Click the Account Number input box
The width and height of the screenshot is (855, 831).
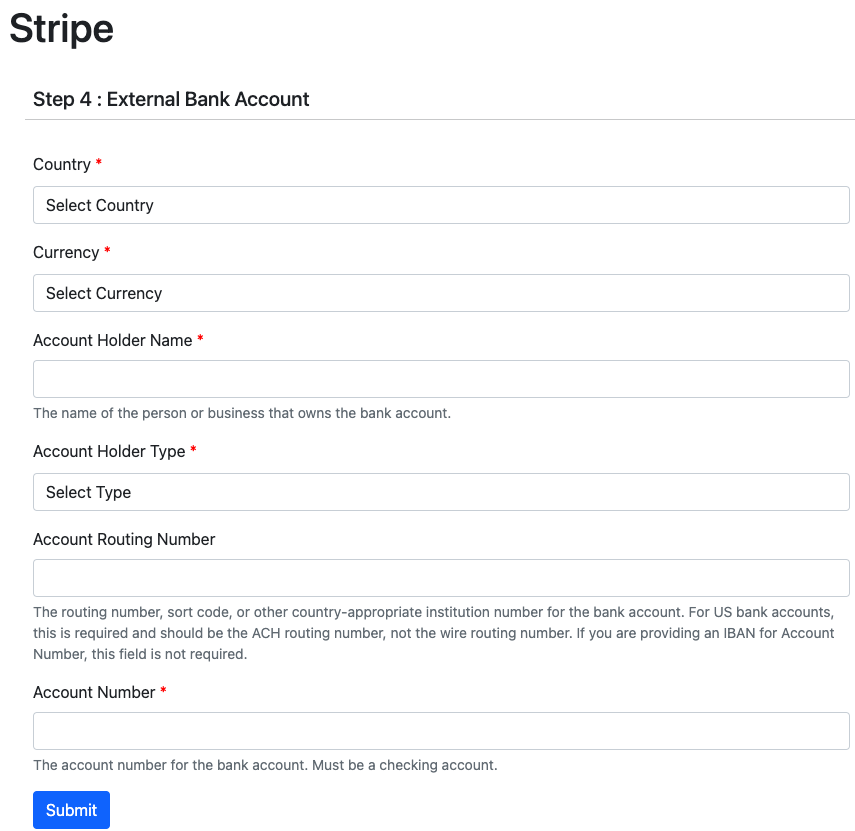pyautogui.click(x=441, y=731)
